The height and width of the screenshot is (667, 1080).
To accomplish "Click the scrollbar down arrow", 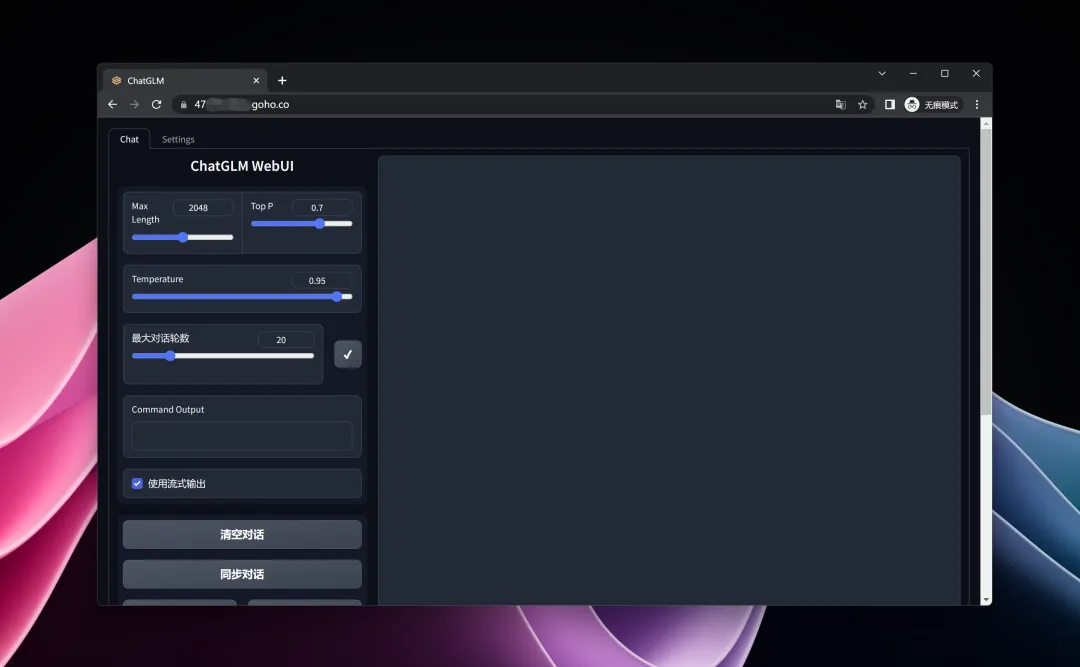I will 986,600.
